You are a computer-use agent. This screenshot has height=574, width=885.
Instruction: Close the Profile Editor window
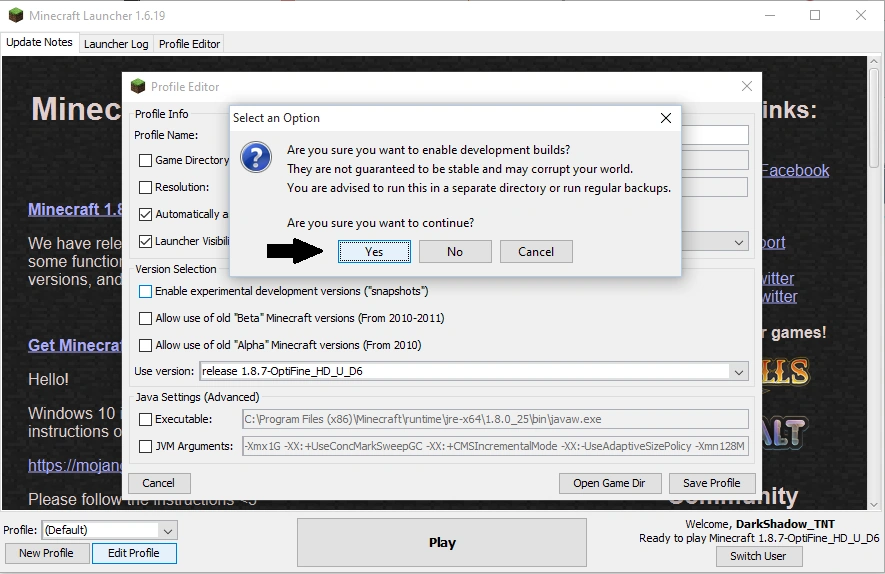747,86
